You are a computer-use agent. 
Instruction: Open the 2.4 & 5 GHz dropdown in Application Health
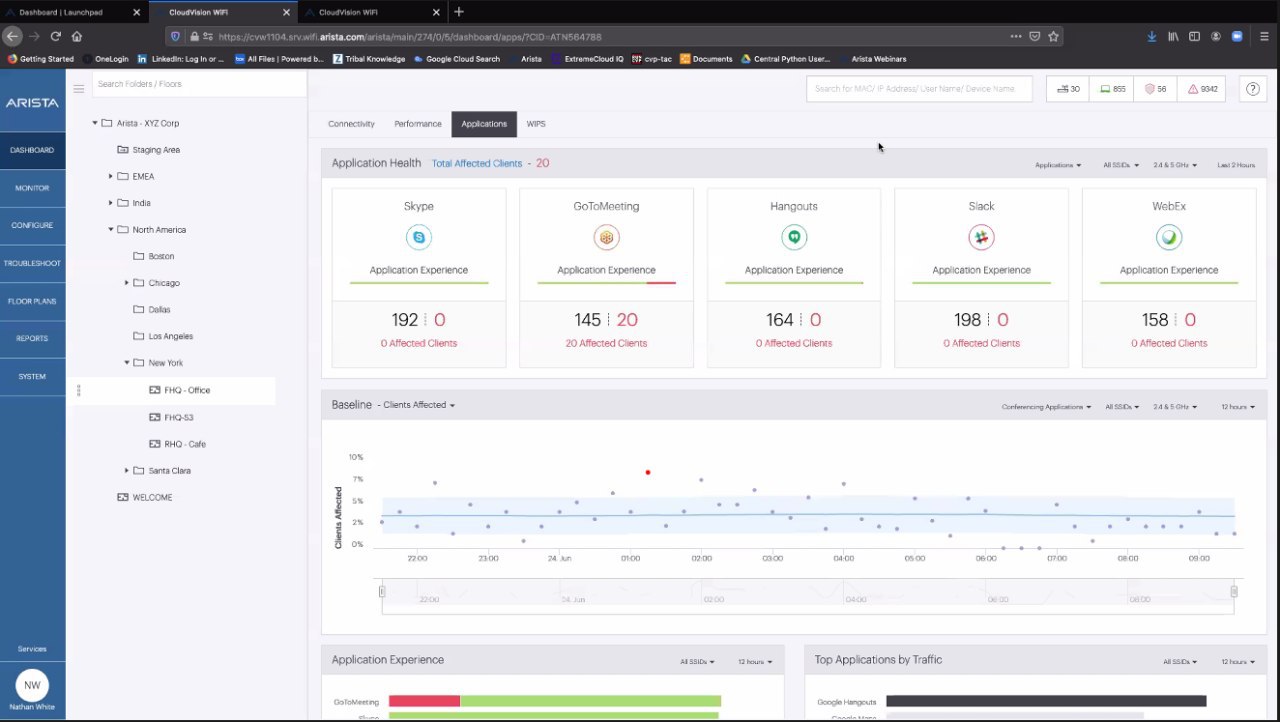point(1175,165)
